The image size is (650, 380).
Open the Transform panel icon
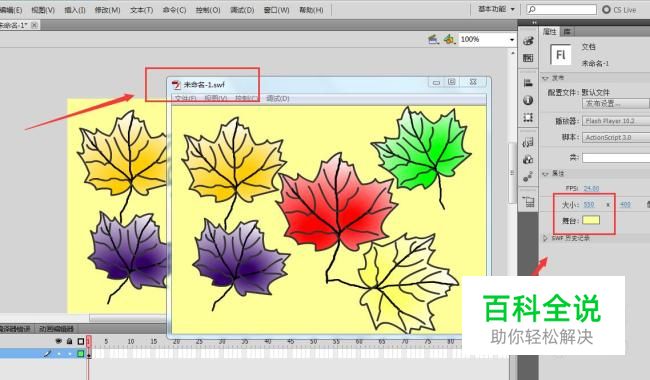pos(528,117)
